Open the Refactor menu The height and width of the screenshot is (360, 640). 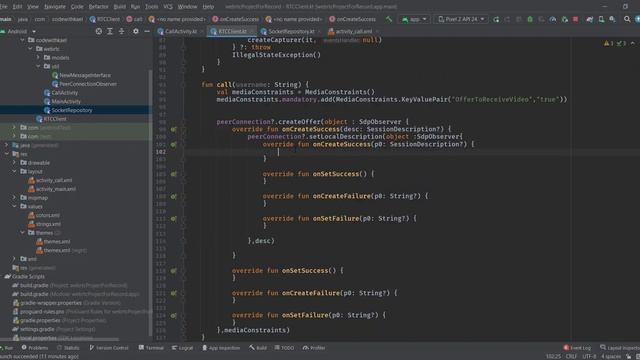(98, 7)
